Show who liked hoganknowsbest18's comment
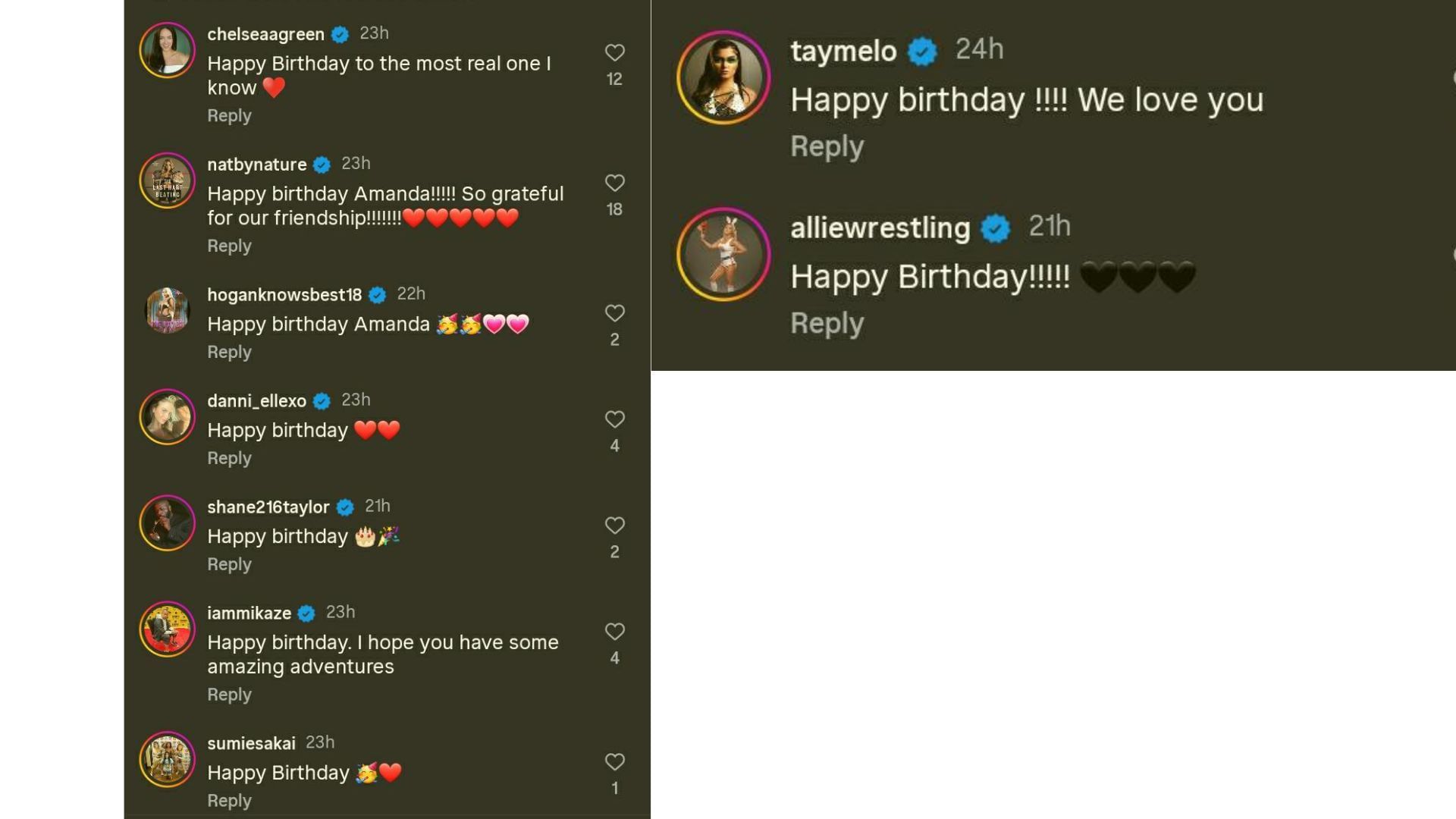This screenshot has height=819, width=1456. pyautogui.click(x=613, y=339)
